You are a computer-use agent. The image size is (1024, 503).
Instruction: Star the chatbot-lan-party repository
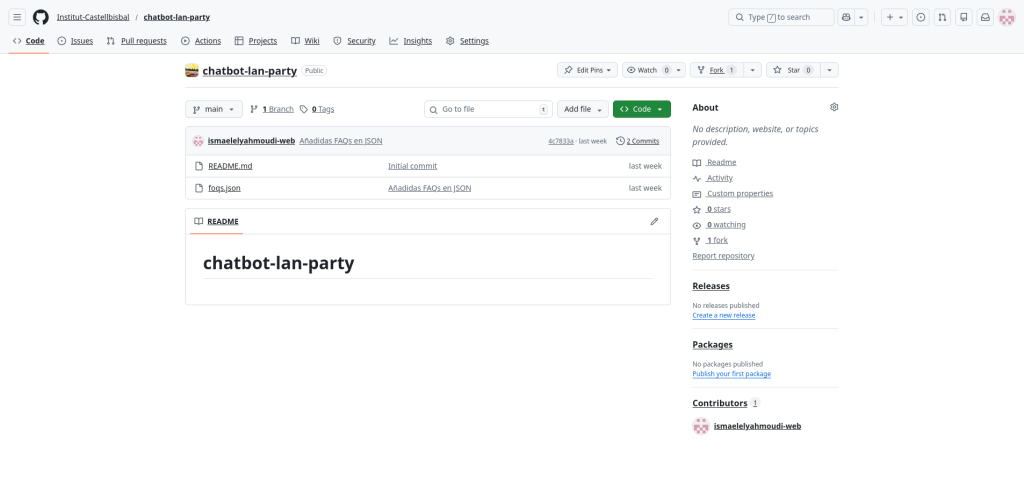pyautogui.click(x=793, y=70)
